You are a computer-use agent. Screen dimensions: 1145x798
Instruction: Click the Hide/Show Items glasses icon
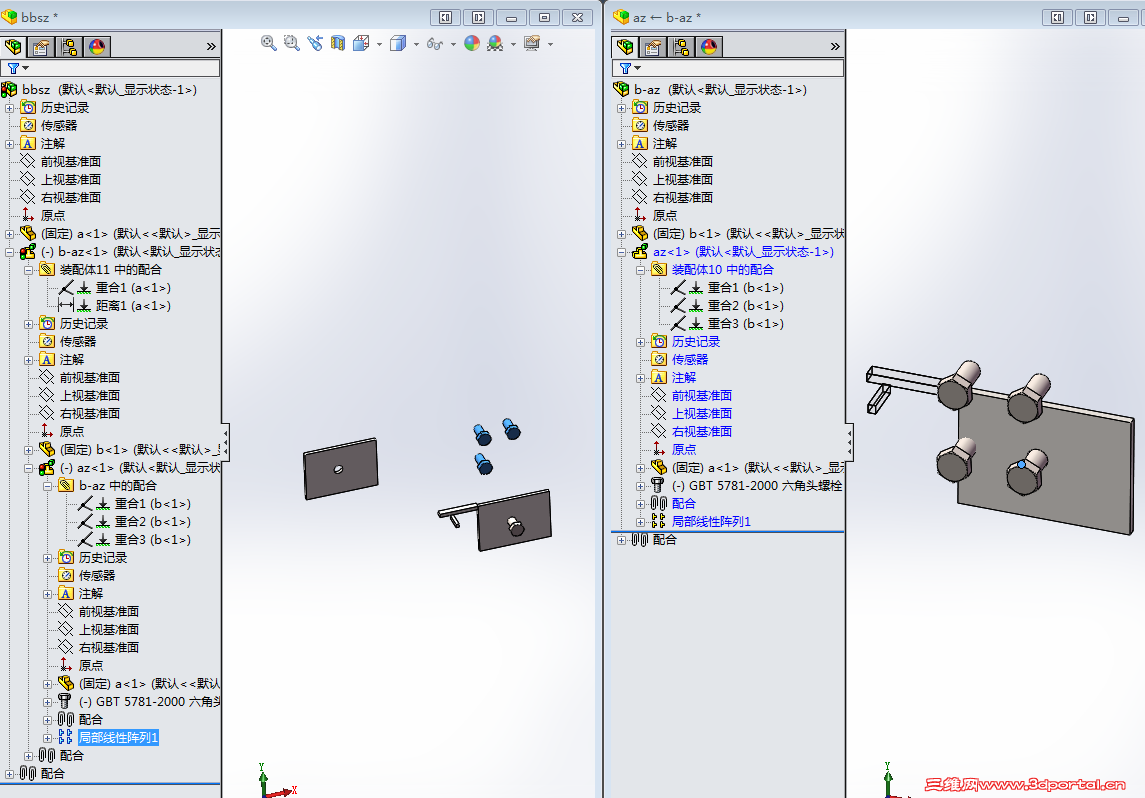coord(434,44)
